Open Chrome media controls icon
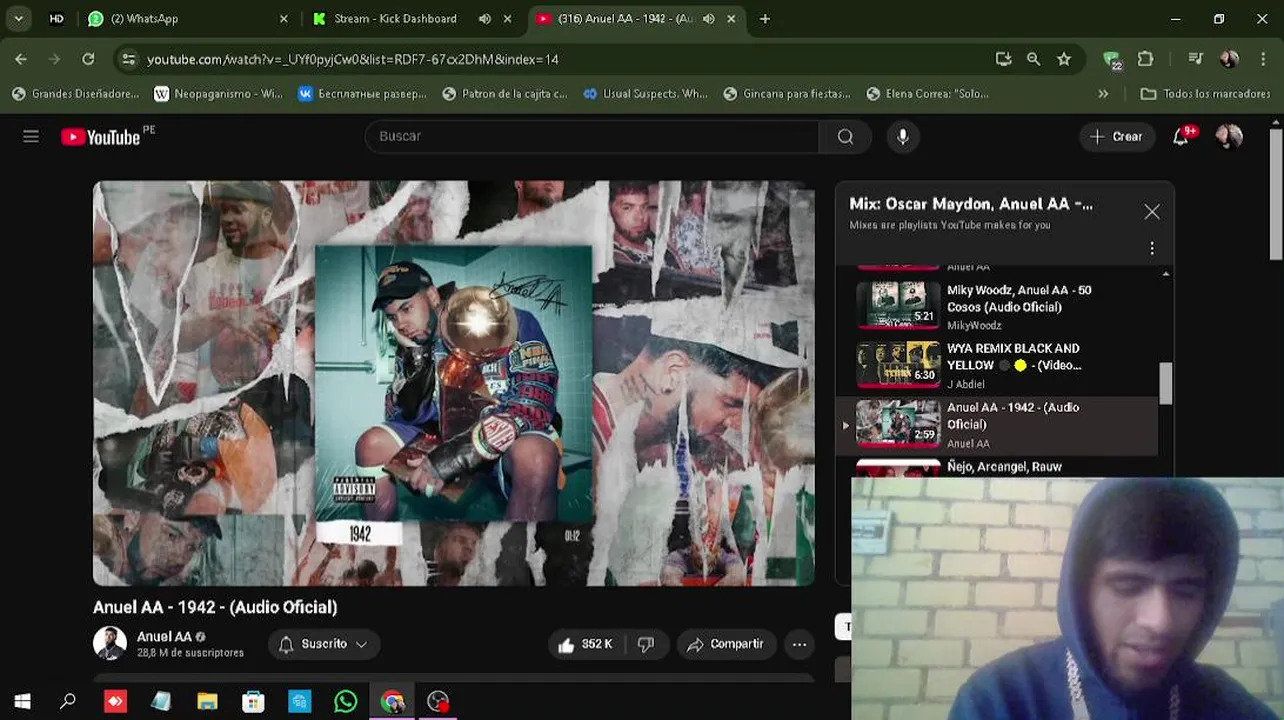Image resolution: width=1284 pixels, height=720 pixels. click(x=1195, y=59)
